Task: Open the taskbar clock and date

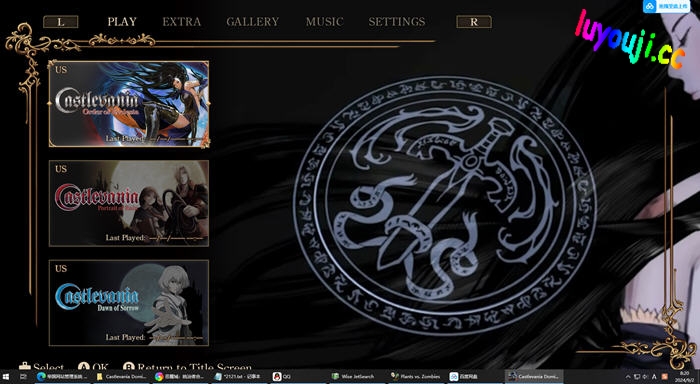Action: (x=684, y=376)
